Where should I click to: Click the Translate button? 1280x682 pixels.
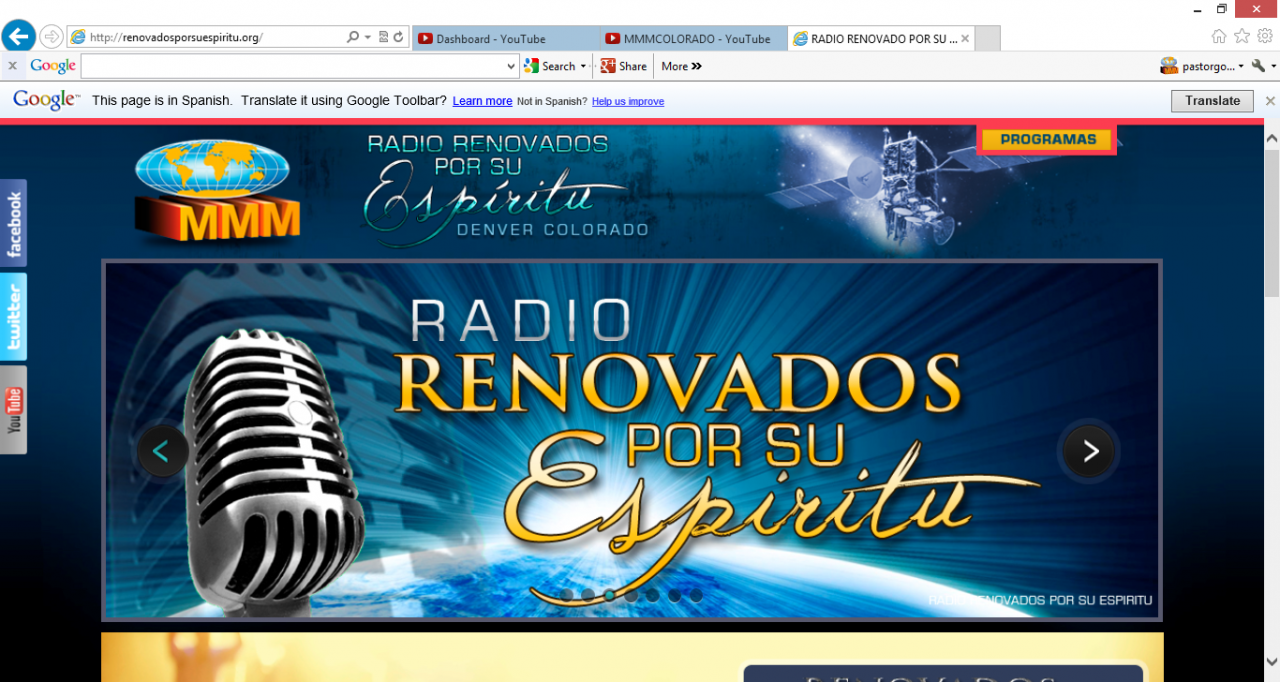tap(1212, 100)
